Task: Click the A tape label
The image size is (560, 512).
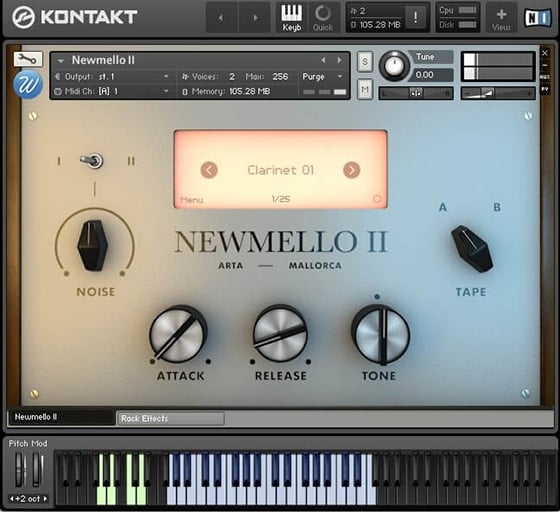Action: click(x=443, y=207)
